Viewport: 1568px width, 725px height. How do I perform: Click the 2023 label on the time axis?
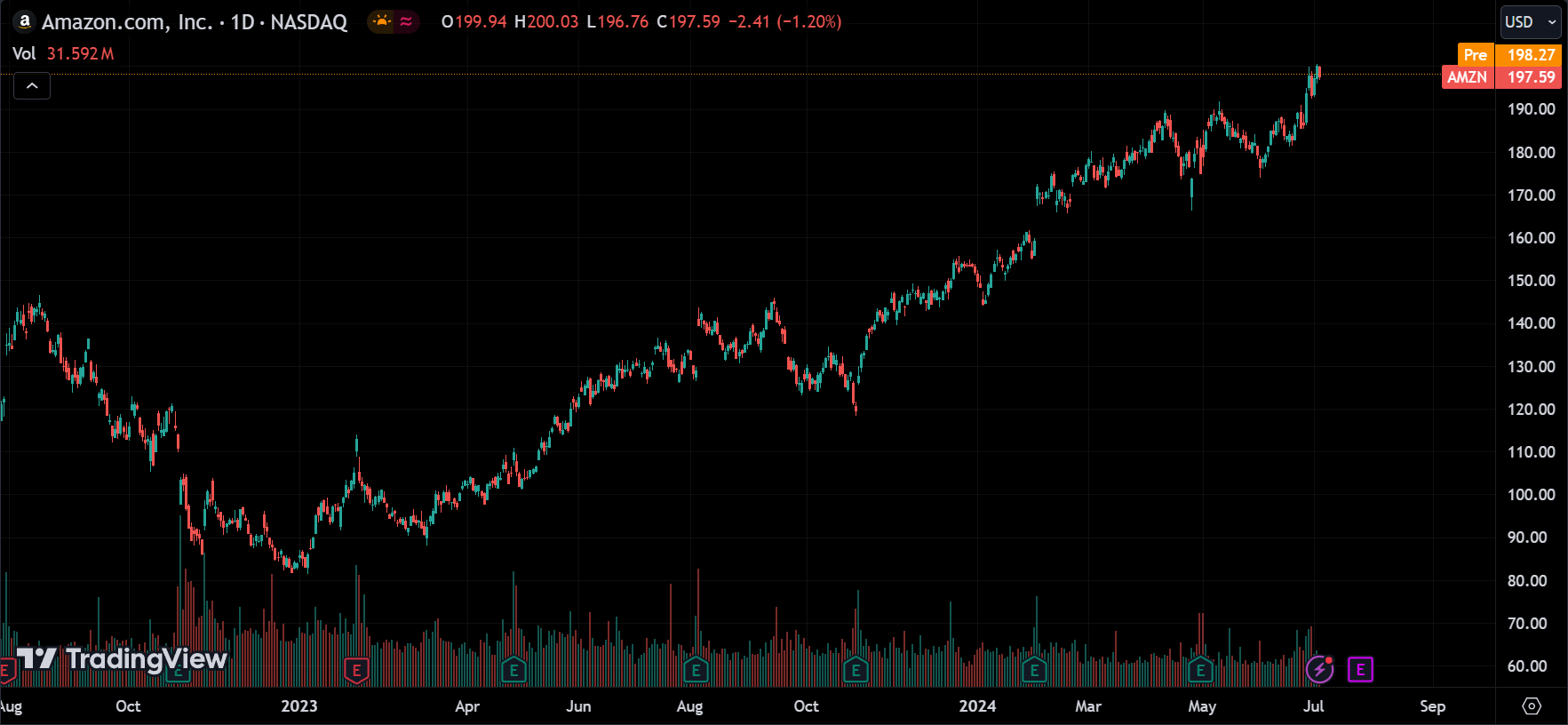tap(299, 706)
